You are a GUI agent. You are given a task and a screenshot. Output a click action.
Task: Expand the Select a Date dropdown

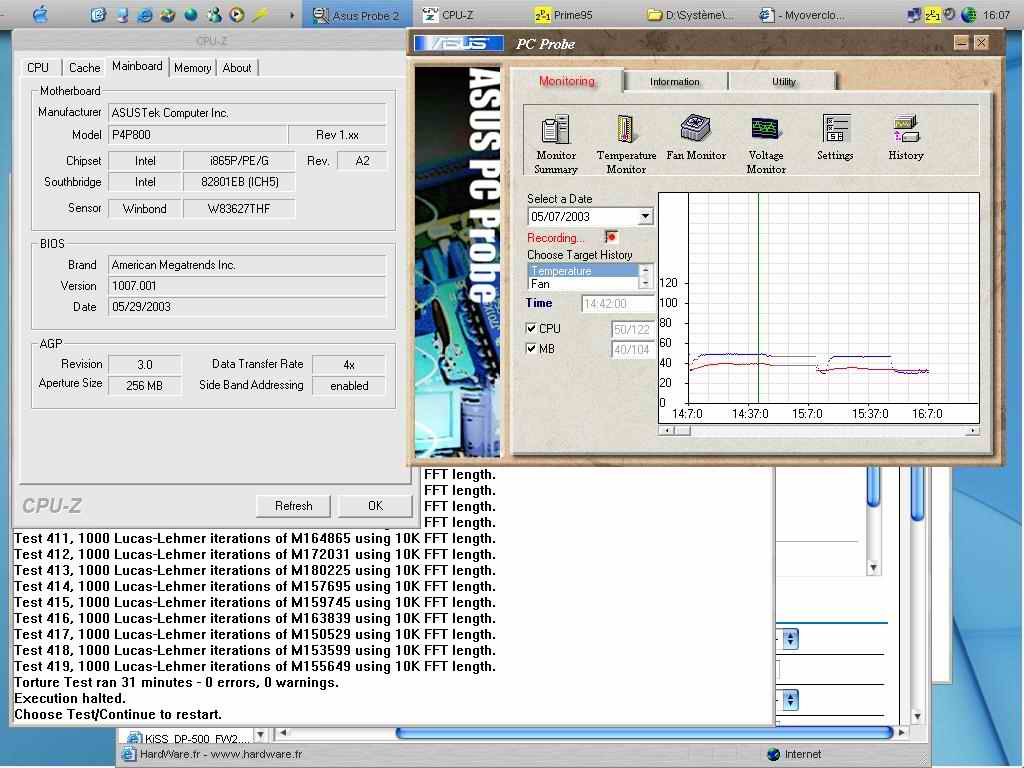(645, 217)
